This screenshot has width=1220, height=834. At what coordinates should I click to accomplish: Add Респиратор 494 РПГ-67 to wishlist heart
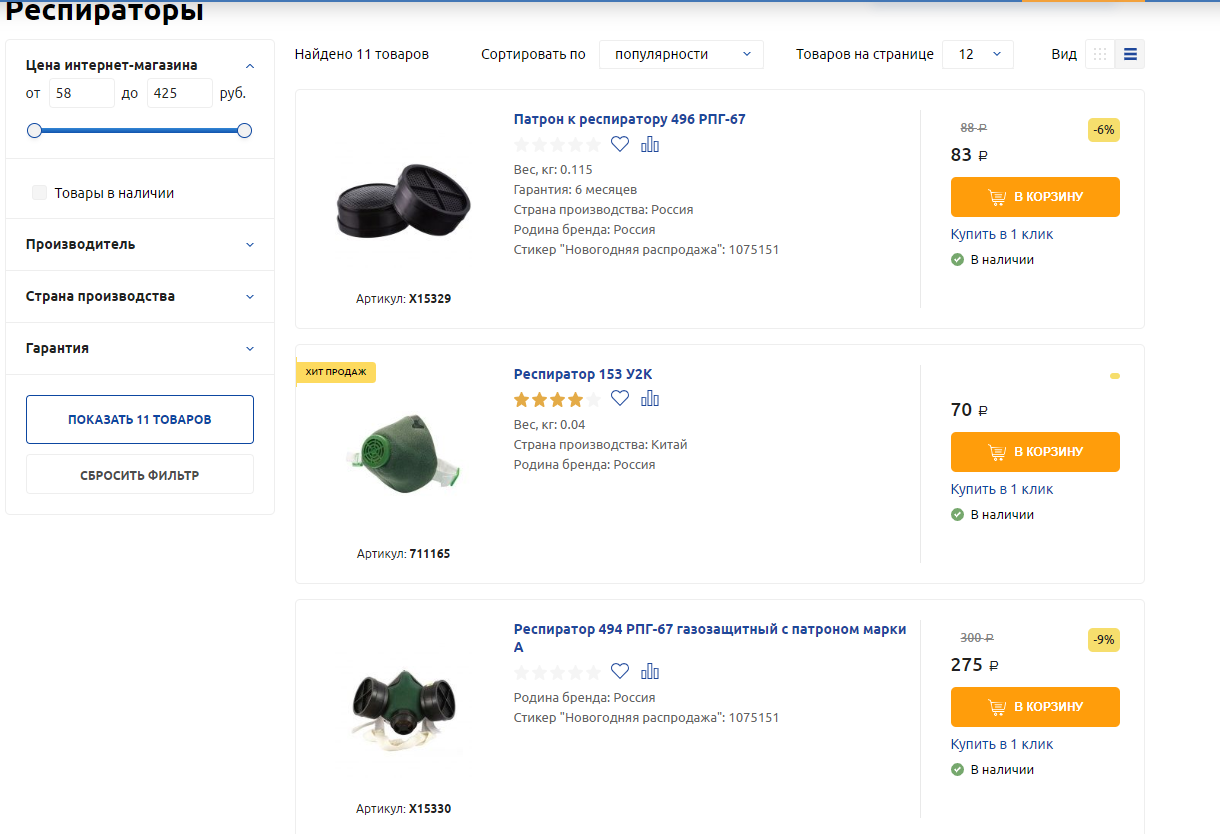(x=620, y=671)
